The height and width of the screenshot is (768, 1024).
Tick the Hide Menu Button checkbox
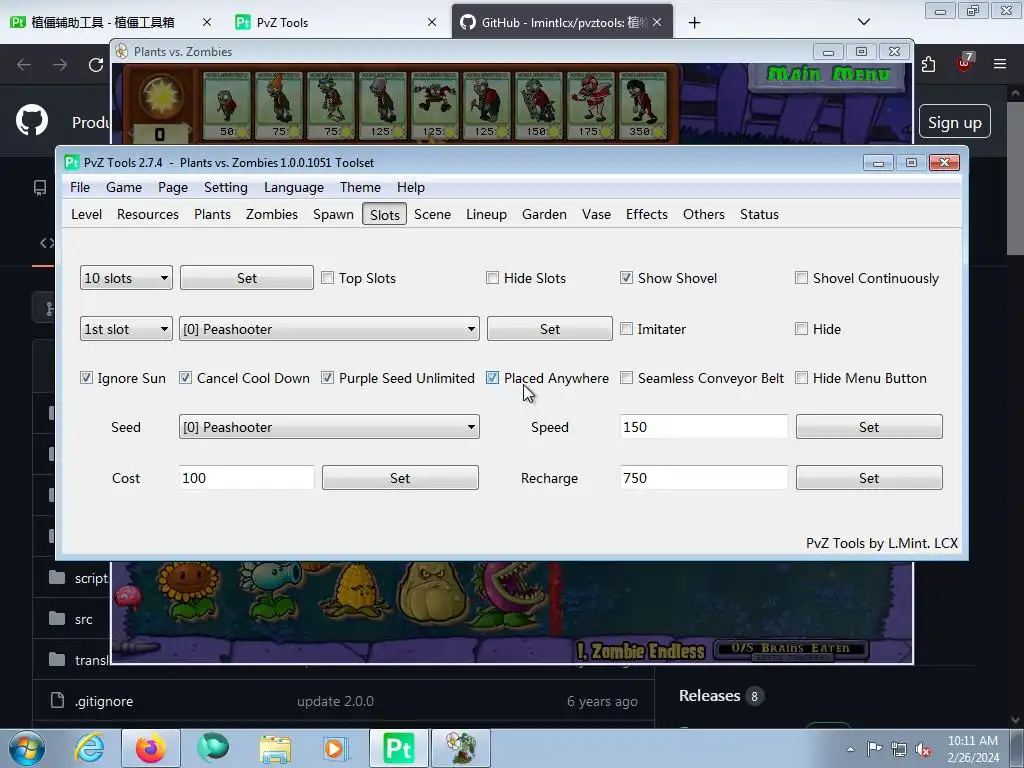[801, 378]
